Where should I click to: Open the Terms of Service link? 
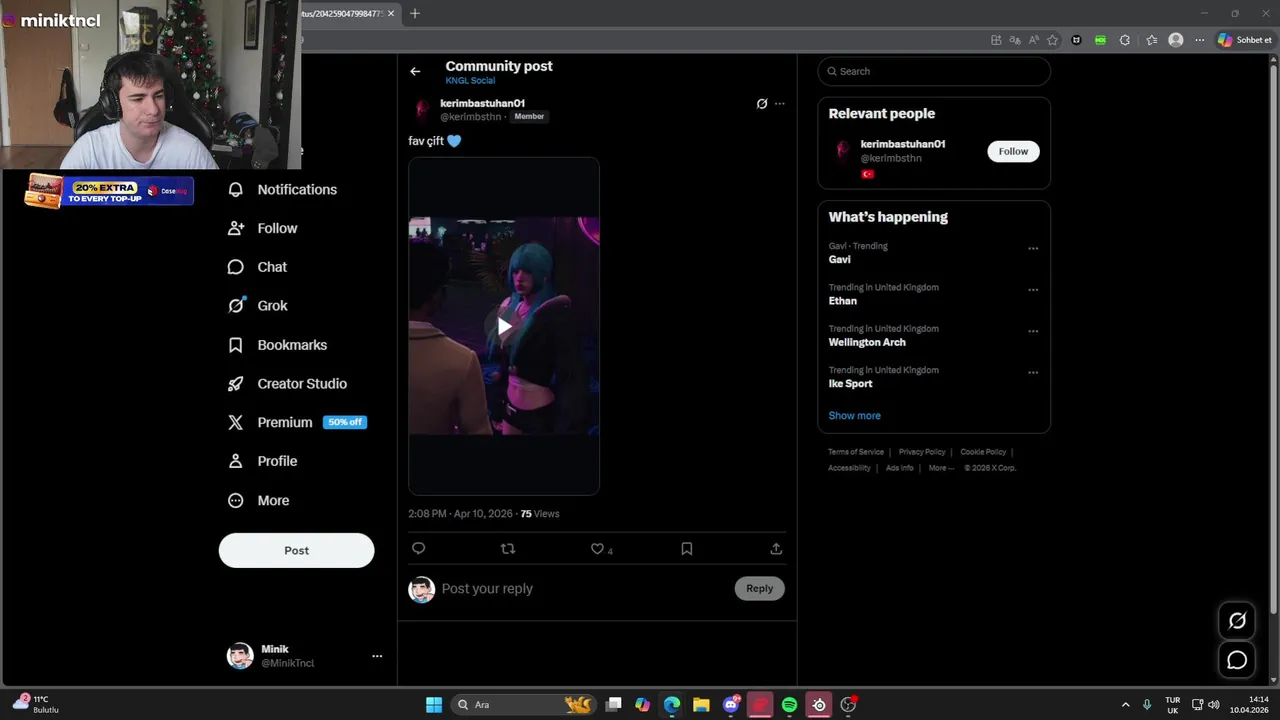(x=856, y=452)
